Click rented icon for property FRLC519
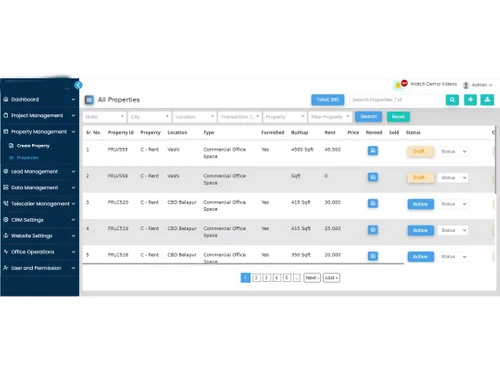This screenshot has width=500, height=375. click(373, 230)
